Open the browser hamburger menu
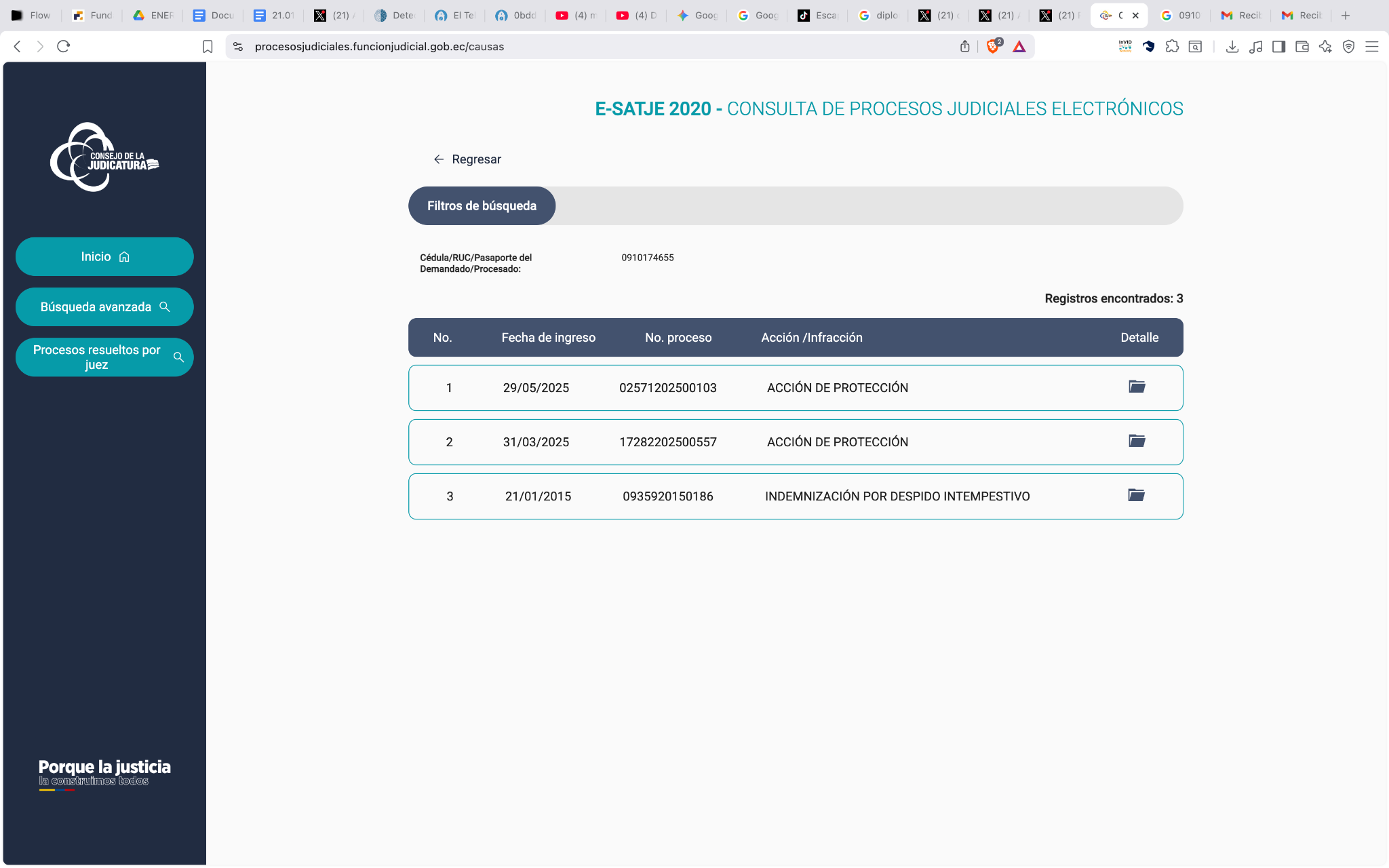1389x868 pixels. (1372, 46)
